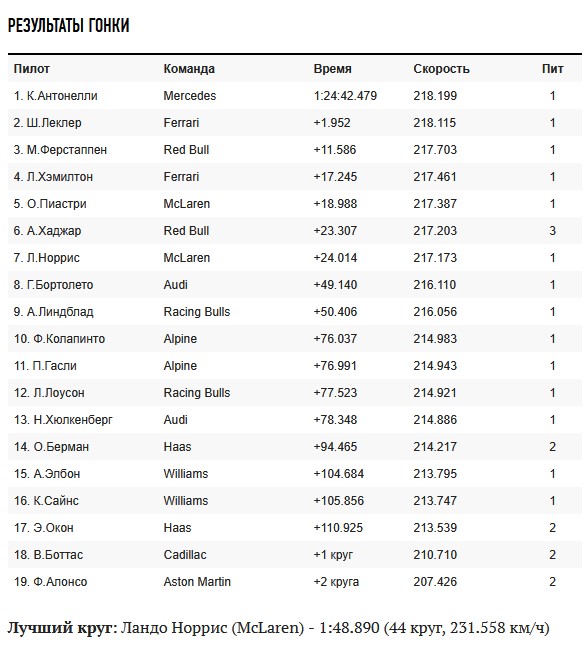Click А.Линдблад speed value 216.056

pos(435,312)
